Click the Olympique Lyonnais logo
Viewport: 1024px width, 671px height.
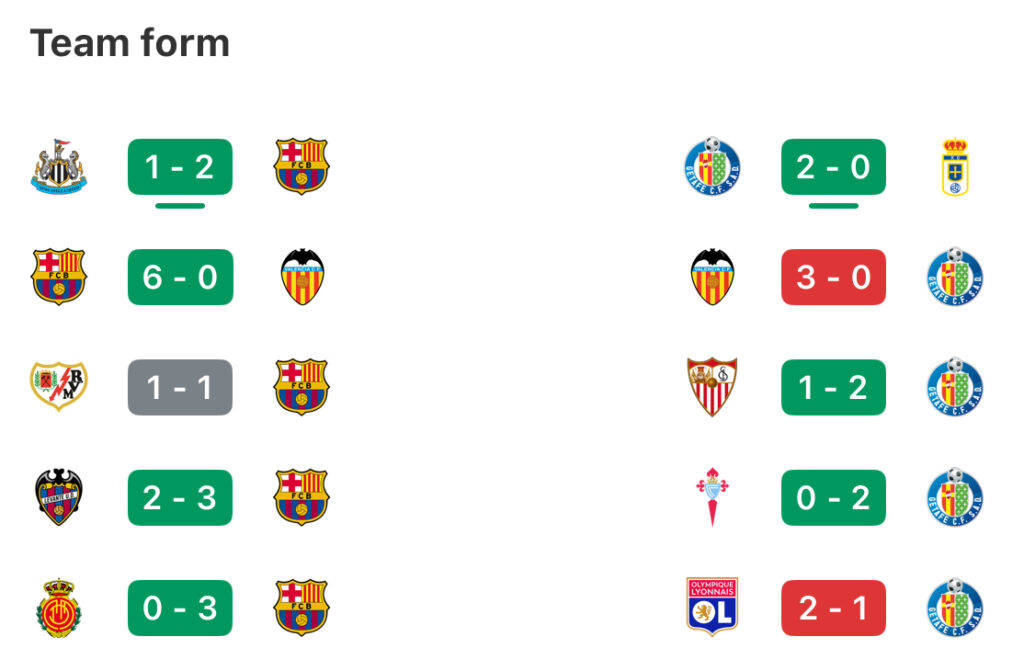tap(712, 607)
